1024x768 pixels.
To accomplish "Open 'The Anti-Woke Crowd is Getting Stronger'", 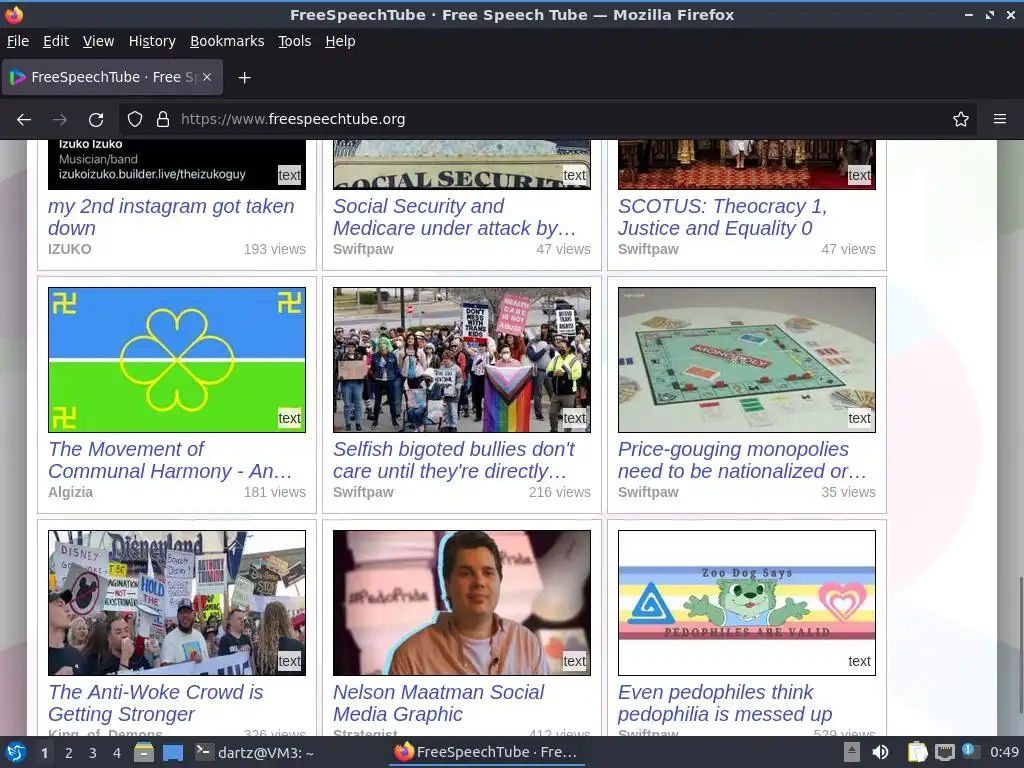I will pos(155,703).
